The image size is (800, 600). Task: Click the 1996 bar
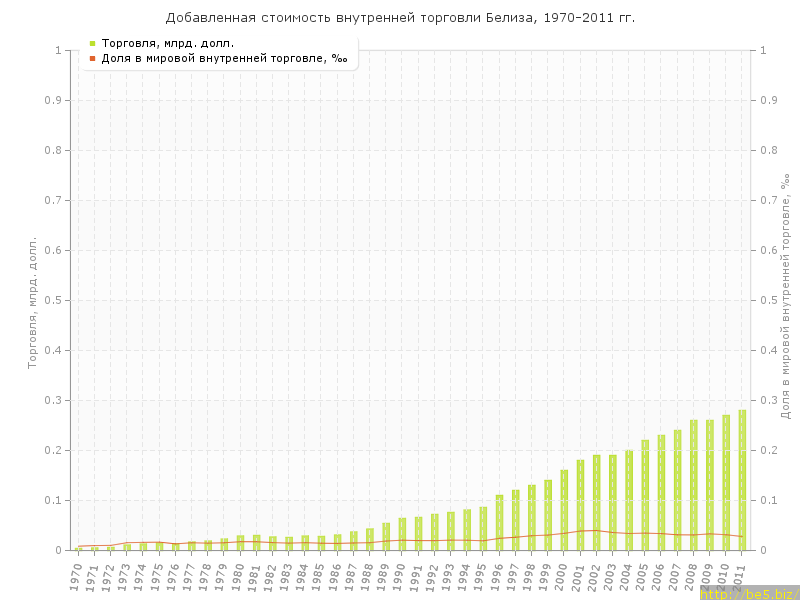(499, 522)
